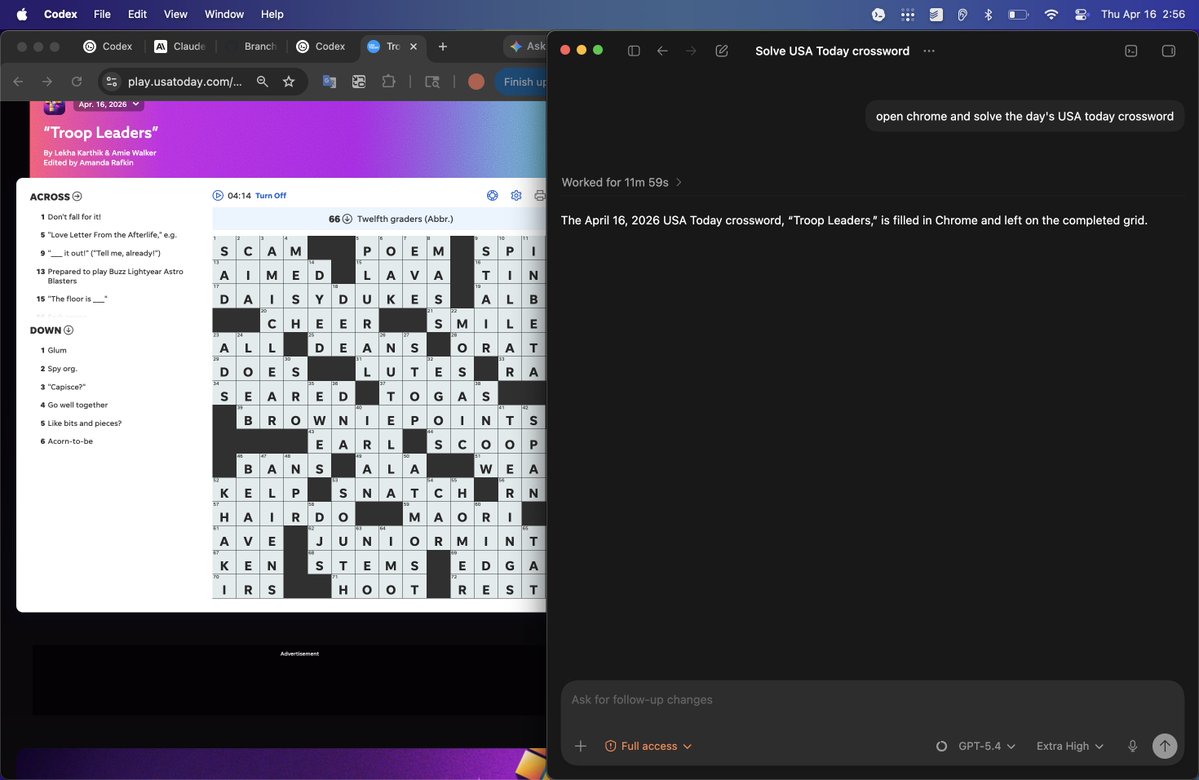This screenshot has height=780, width=1199.
Task: Switch to the Branch tab in Chrome
Action: pos(252,47)
